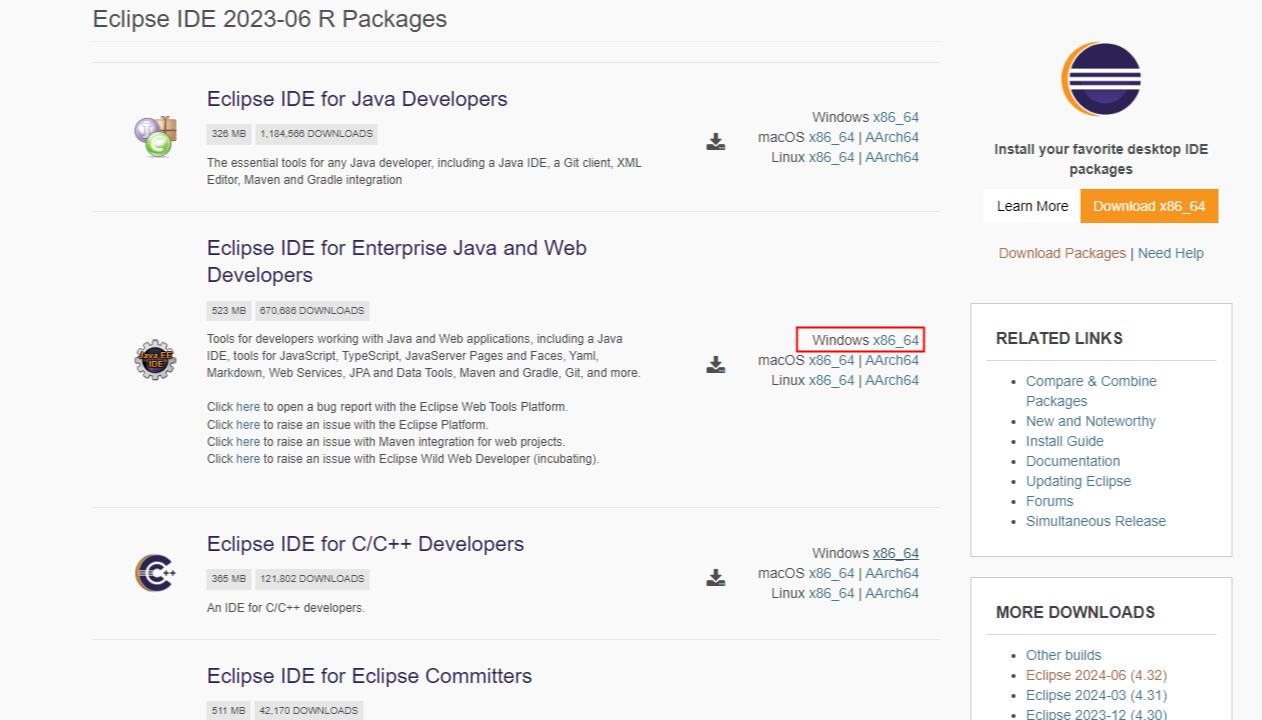1262x720 pixels.
Task: Open Eclipse IDE for Java Developers title link
Action: pyautogui.click(x=357, y=99)
